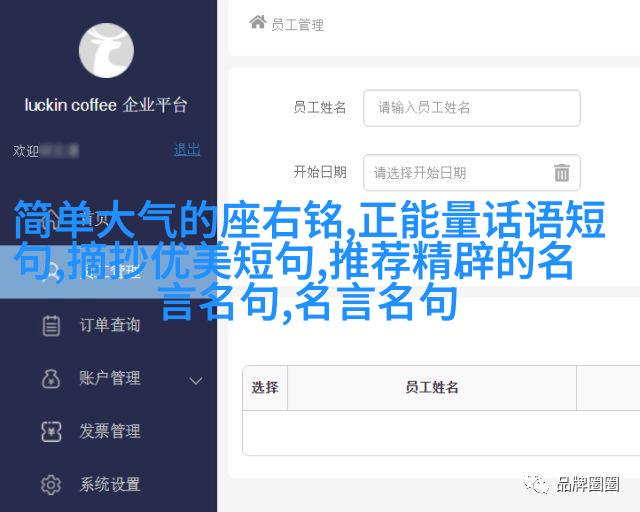Click the deer logo avatar
Image resolution: width=640 pixels, height=512 pixels.
click(106, 51)
